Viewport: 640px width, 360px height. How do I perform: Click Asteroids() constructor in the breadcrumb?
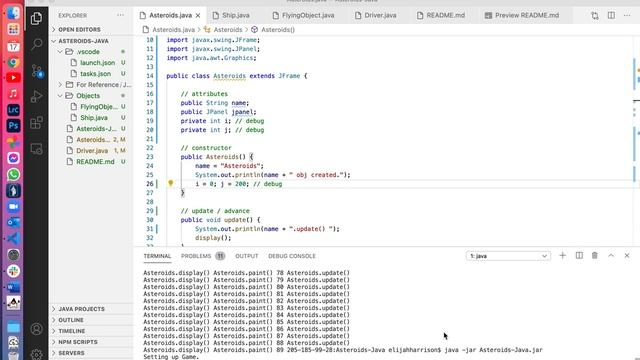click(278, 30)
